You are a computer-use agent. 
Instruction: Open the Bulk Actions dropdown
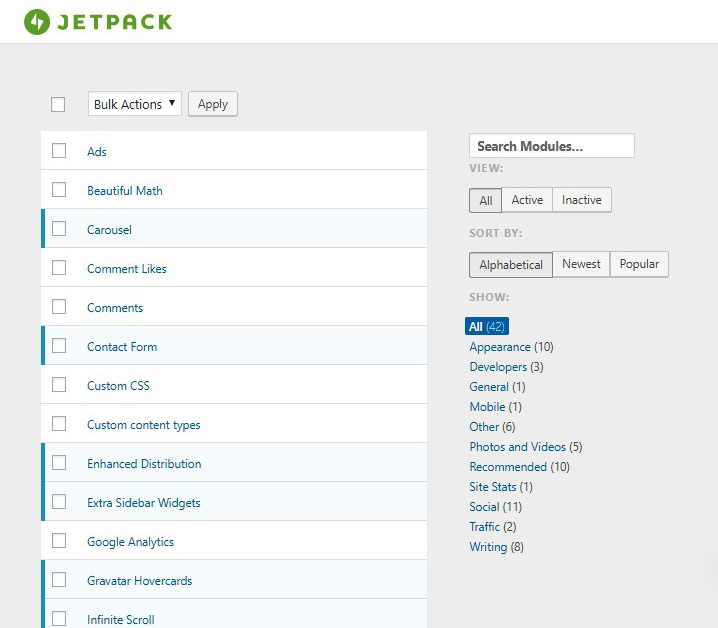[135, 104]
